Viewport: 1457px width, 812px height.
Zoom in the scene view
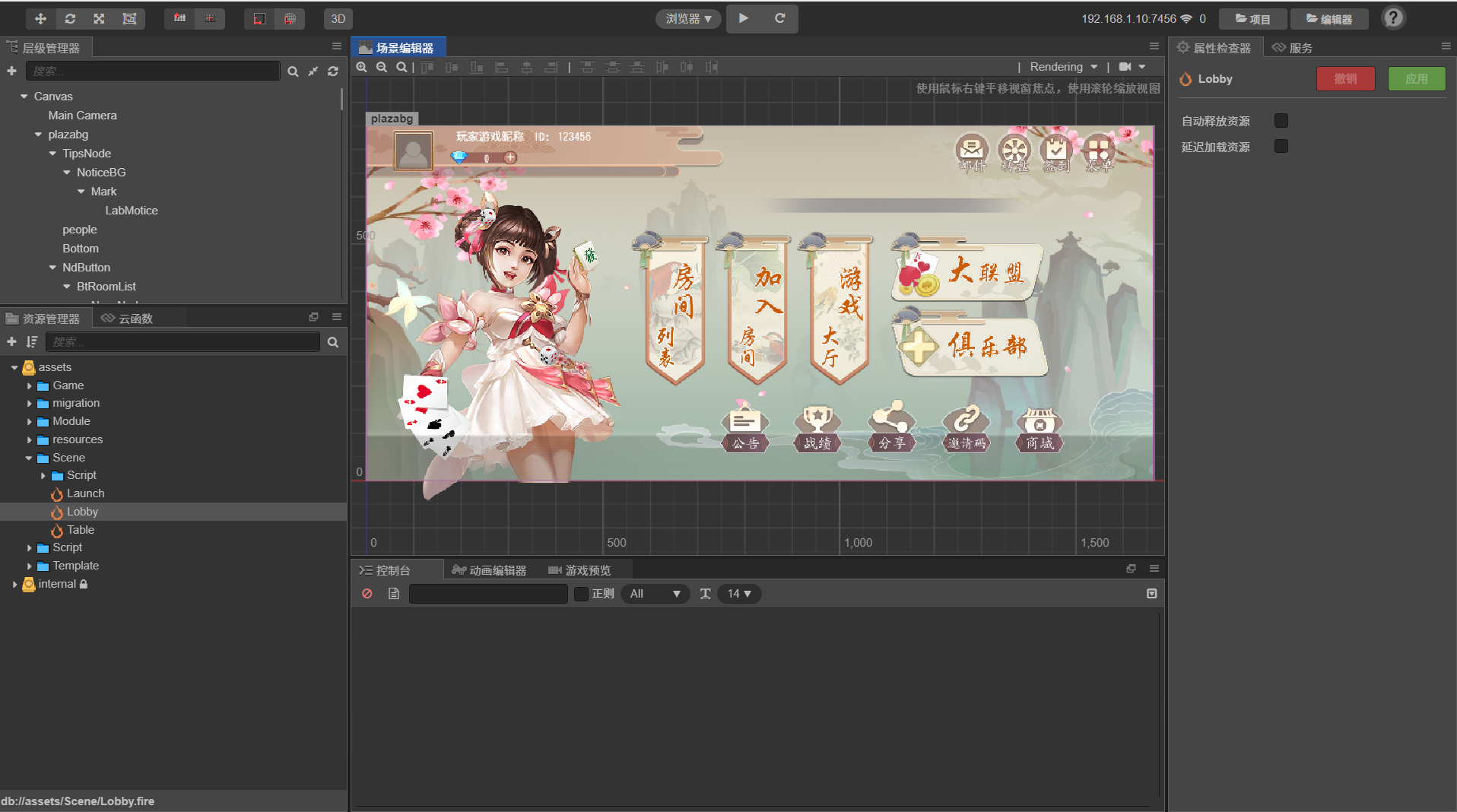pyautogui.click(x=362, y=67)
